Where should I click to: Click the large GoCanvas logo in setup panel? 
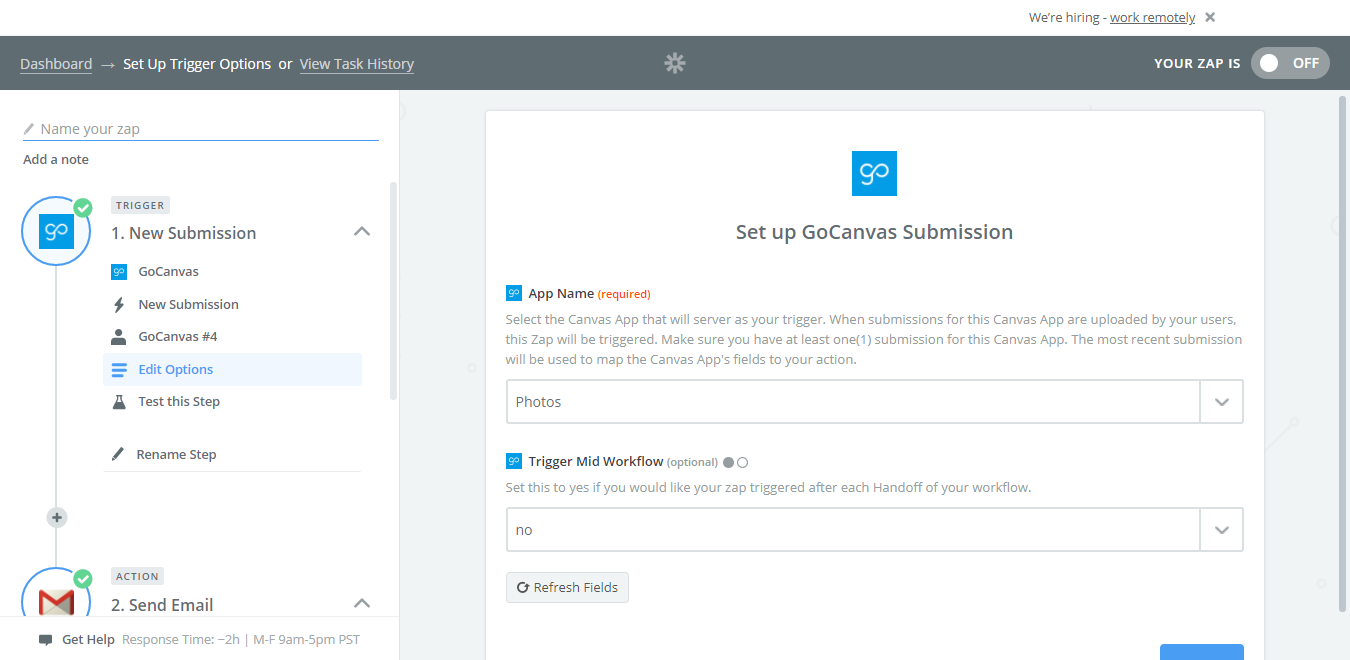click(x=874, y=173)
